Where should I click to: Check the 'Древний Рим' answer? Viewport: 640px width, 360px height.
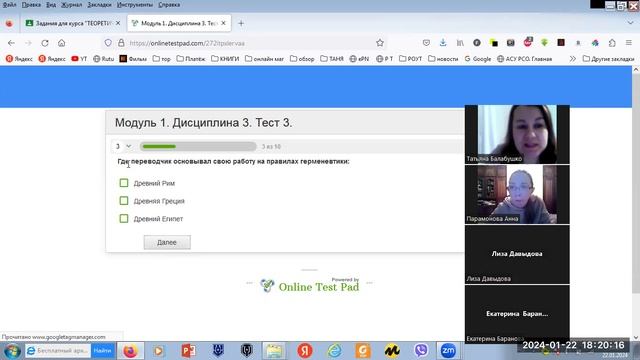pos(124,183)
